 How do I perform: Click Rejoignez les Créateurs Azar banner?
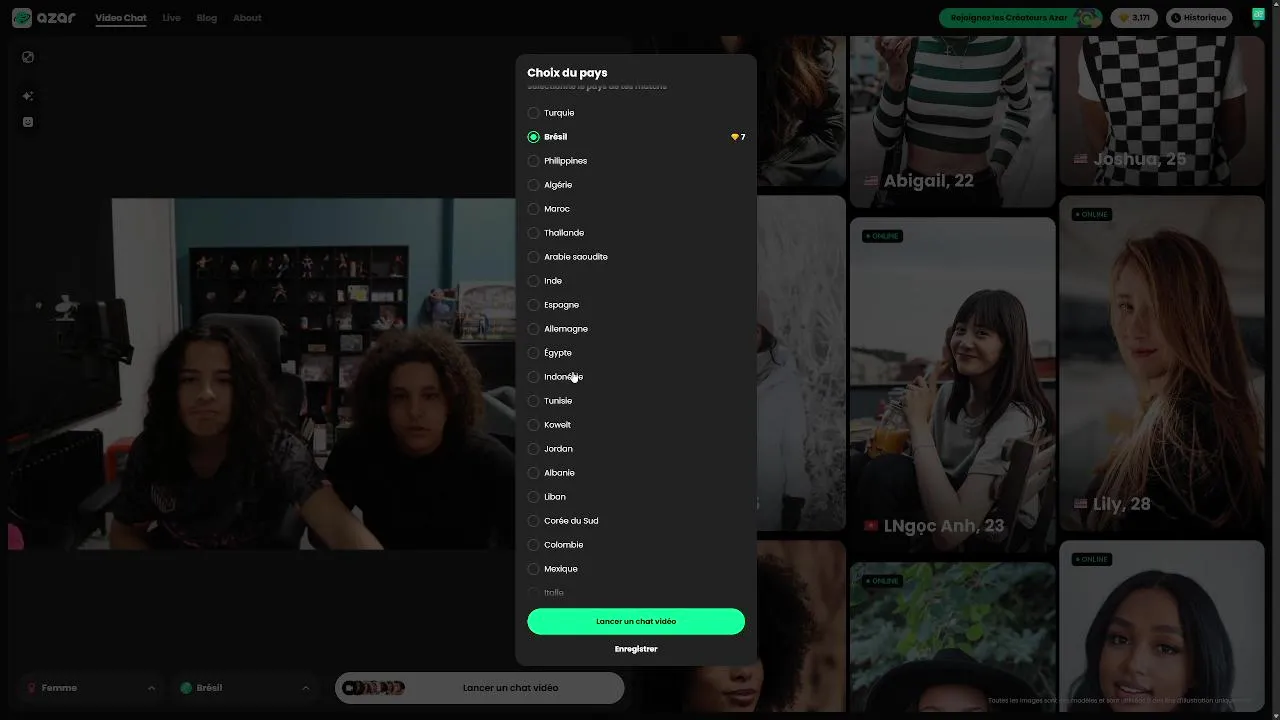(1020, 18)
